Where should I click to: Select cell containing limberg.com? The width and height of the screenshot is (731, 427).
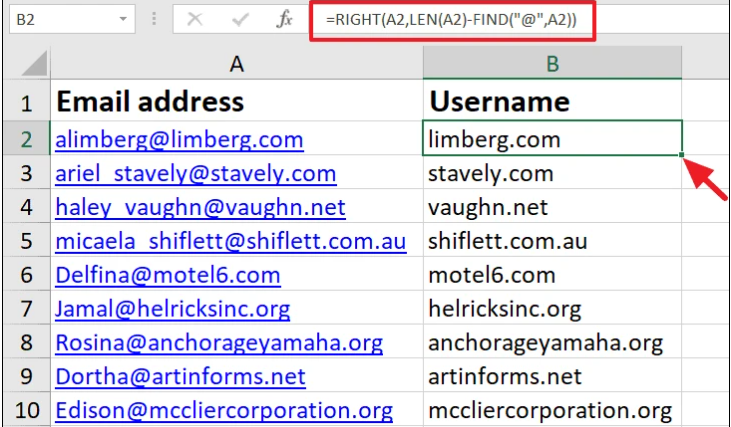552,138
